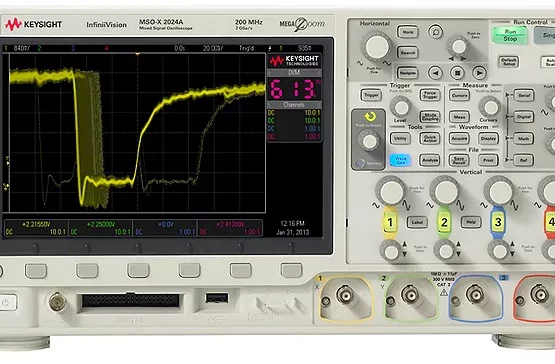Toggle channel 1 yellow button
555x364 pixels.
390,222
